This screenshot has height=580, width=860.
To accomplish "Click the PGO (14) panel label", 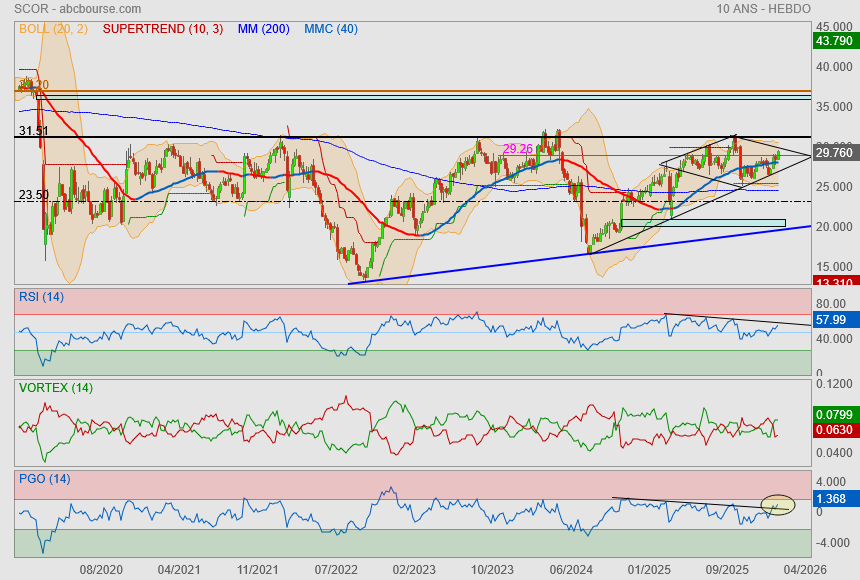I will coord(44,479).
